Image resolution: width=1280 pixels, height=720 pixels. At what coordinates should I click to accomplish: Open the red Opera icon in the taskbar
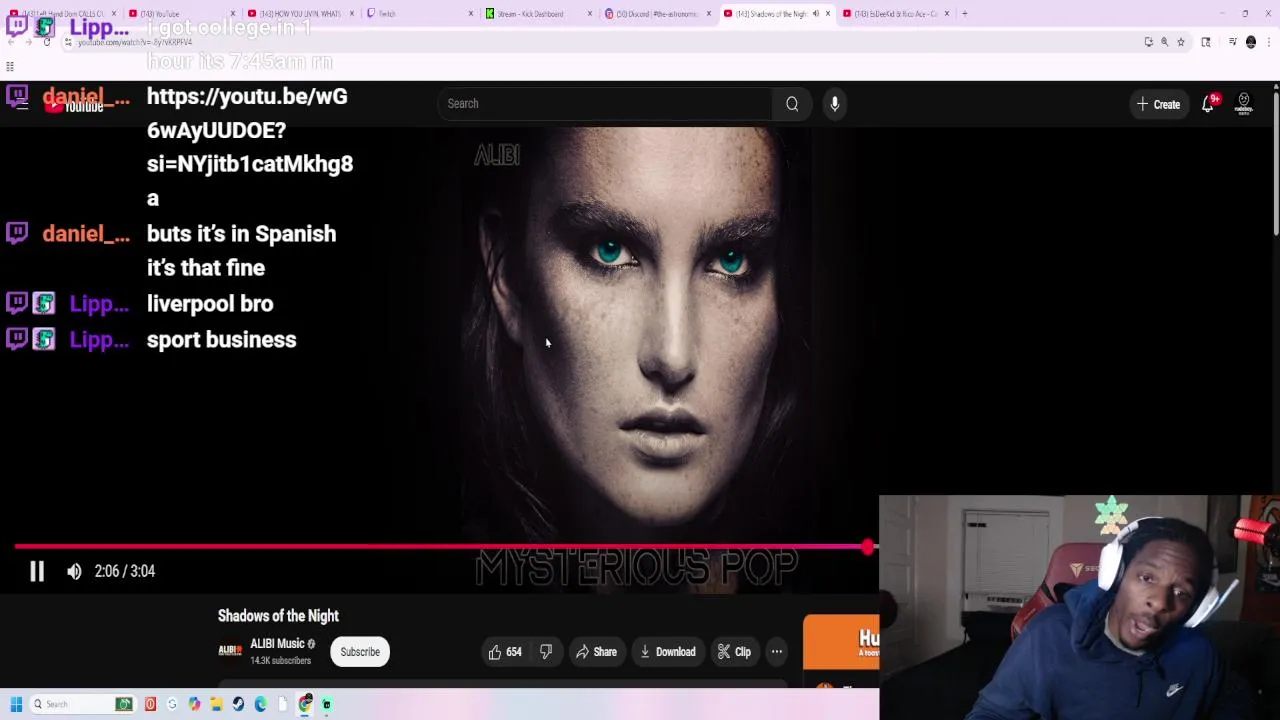[x=150, y=704]
